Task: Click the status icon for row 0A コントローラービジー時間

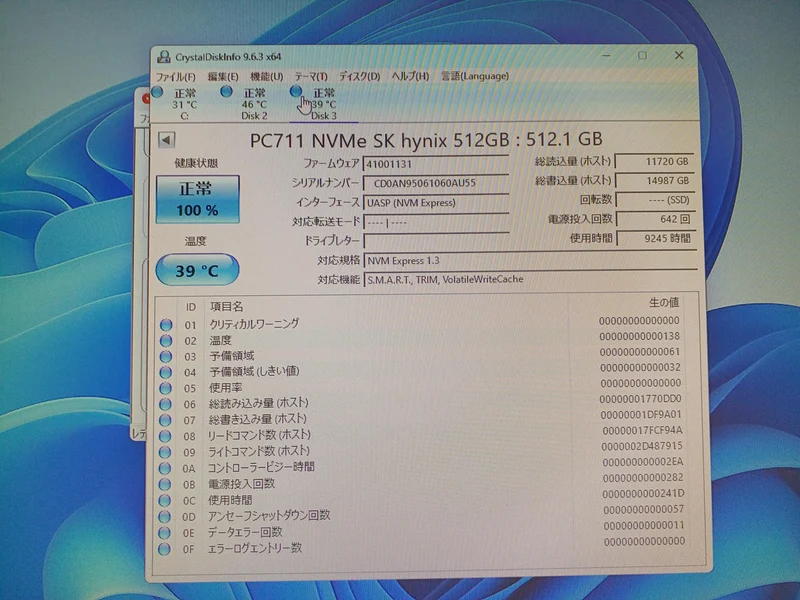Action: 165,468
